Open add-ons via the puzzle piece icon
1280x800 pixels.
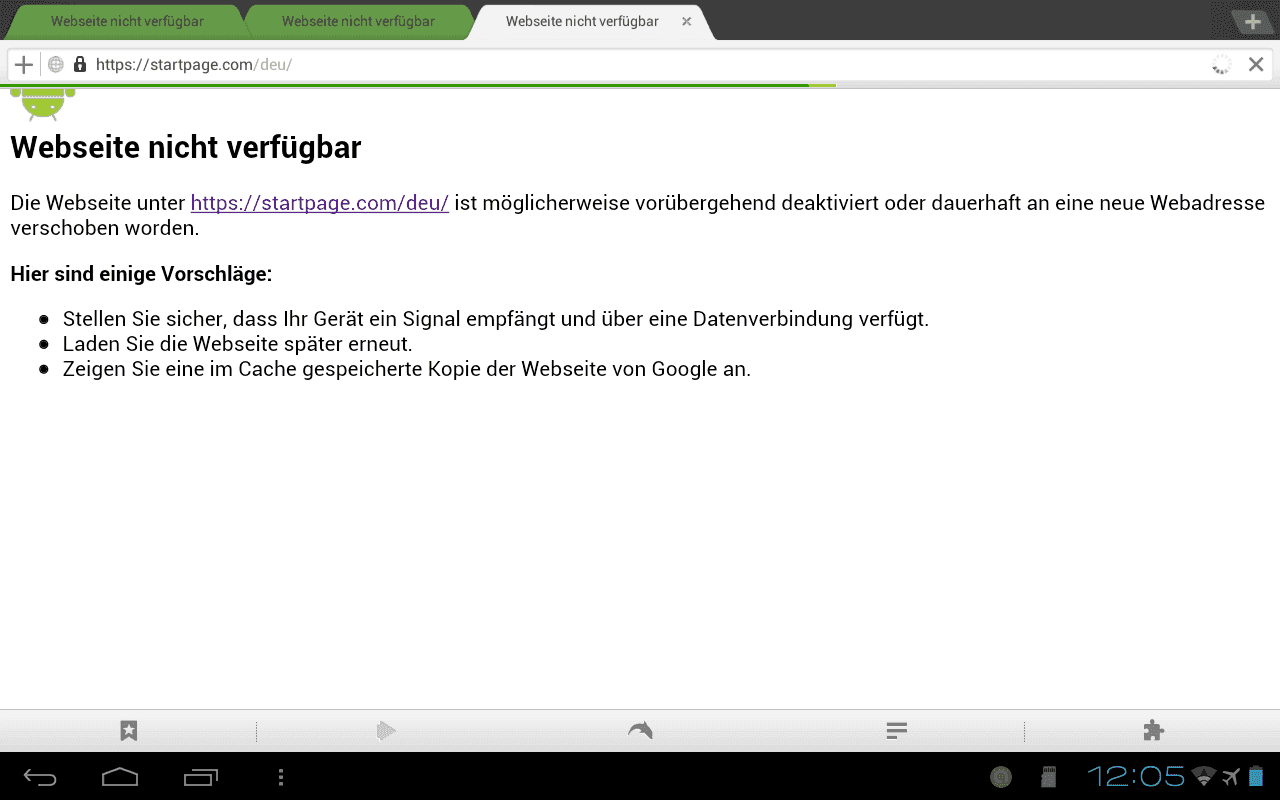coord(1153,731)
